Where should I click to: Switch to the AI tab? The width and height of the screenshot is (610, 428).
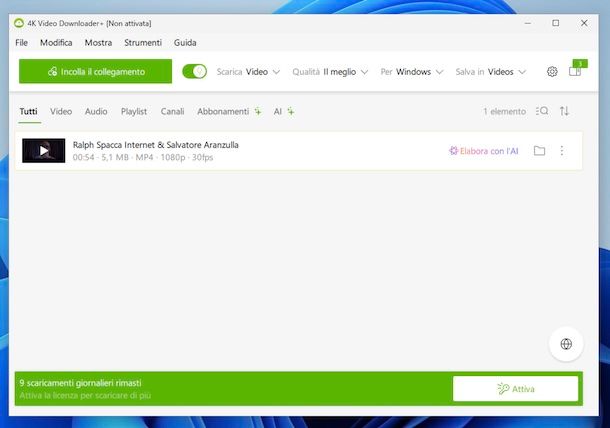284,112
